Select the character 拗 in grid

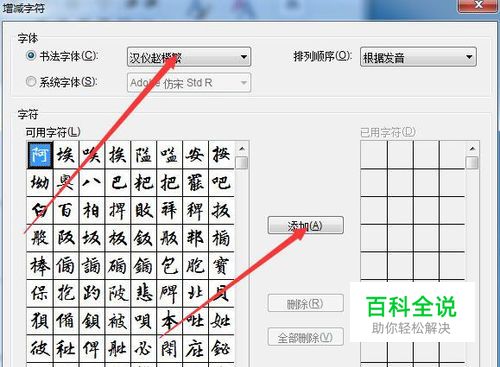point(40,183)
